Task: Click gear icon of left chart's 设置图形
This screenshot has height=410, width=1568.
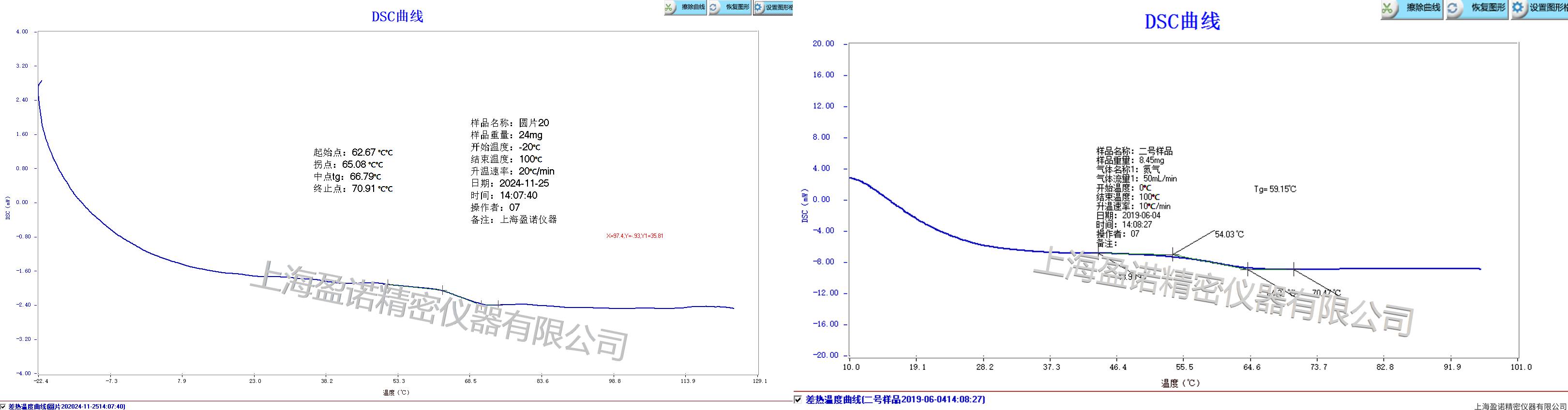Action: point(759,7)
